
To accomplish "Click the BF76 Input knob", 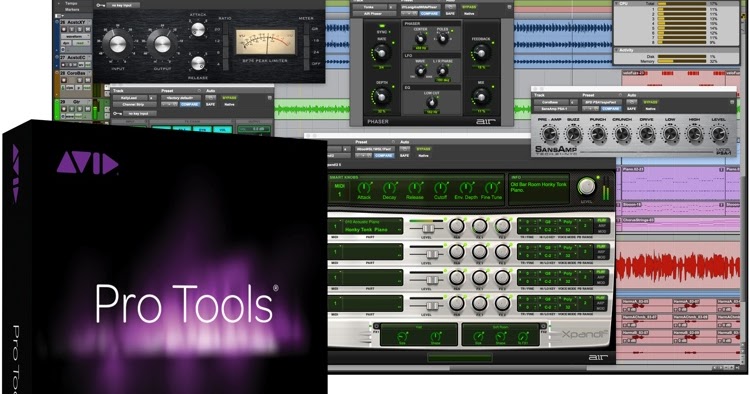I will pyautogui.click(x=118, y=44).
